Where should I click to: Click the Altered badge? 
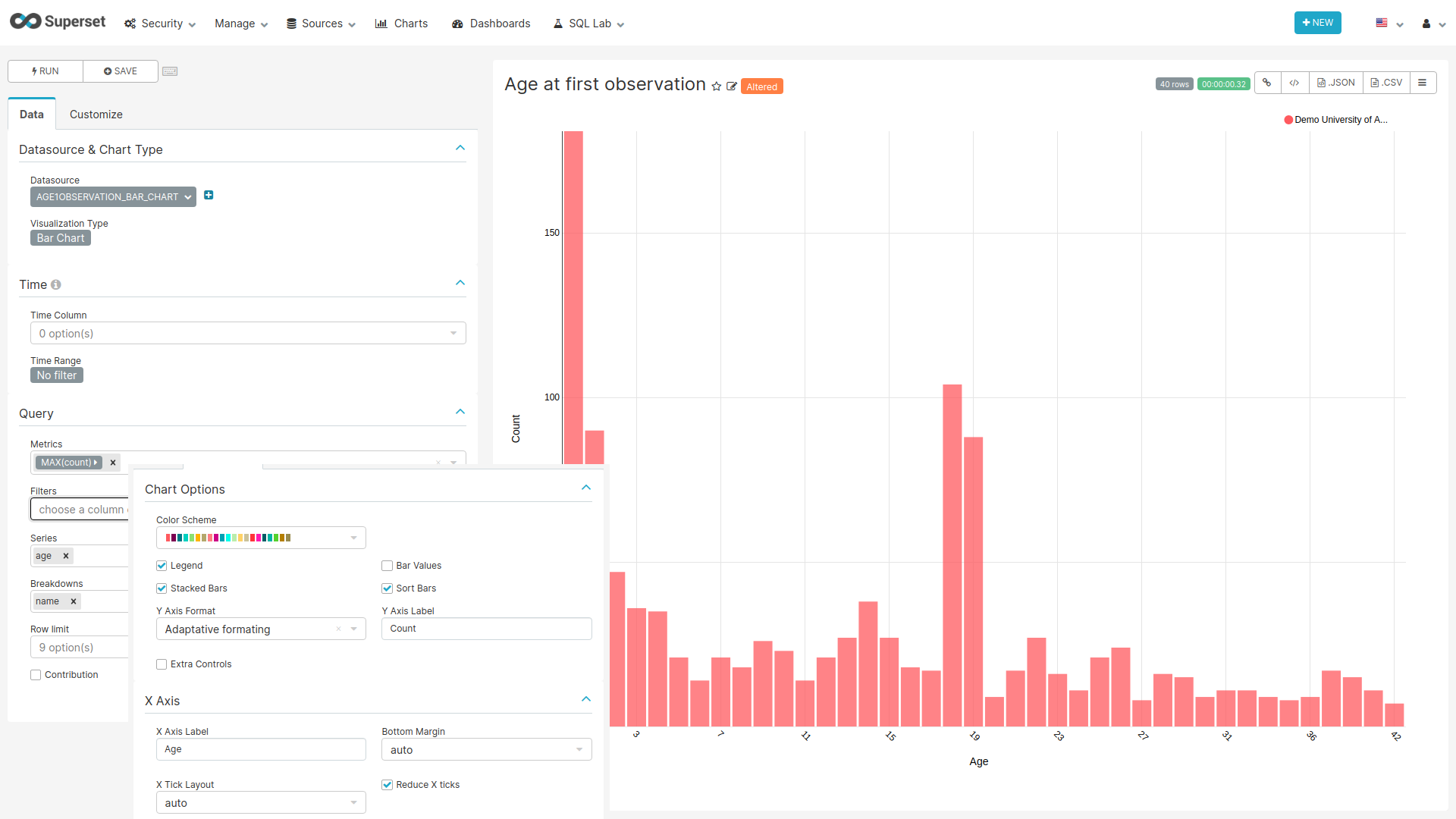point(761,86)
